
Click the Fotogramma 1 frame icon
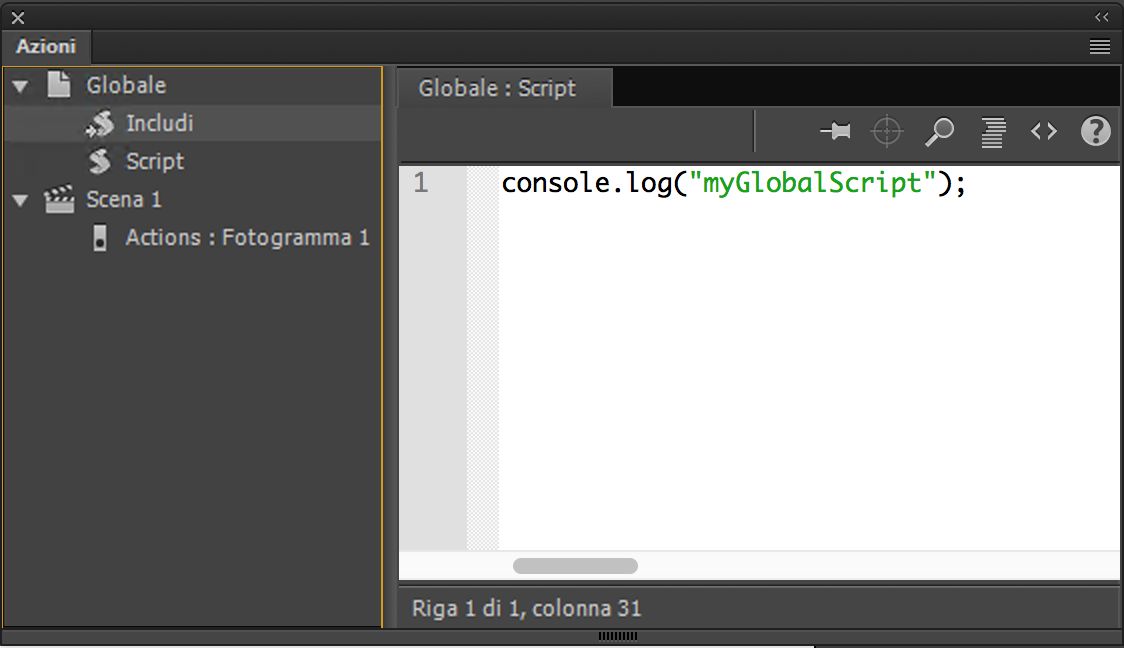100,238
